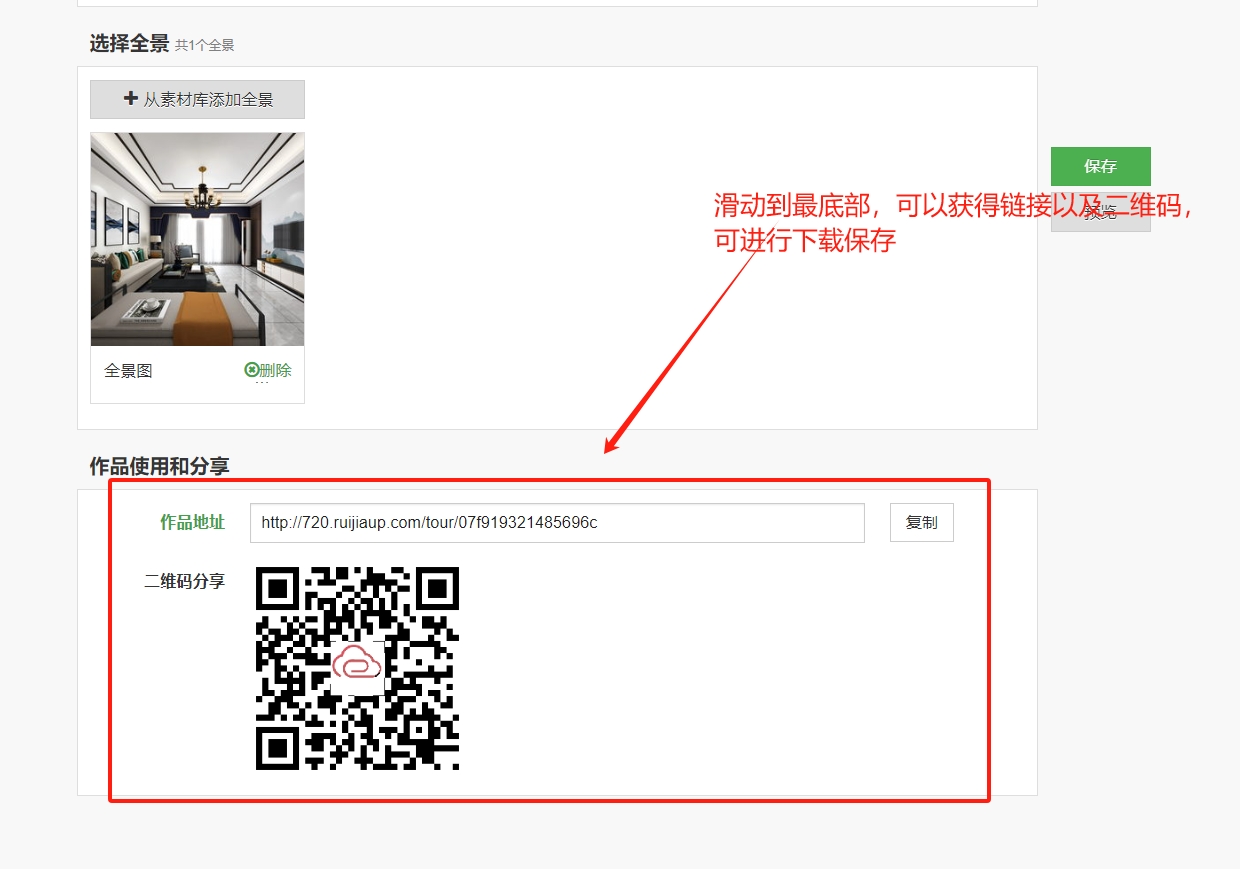Click the QR code's top-right finder square
The image size is (1240, 869).
pyautogui.click(x=437, y=588)
